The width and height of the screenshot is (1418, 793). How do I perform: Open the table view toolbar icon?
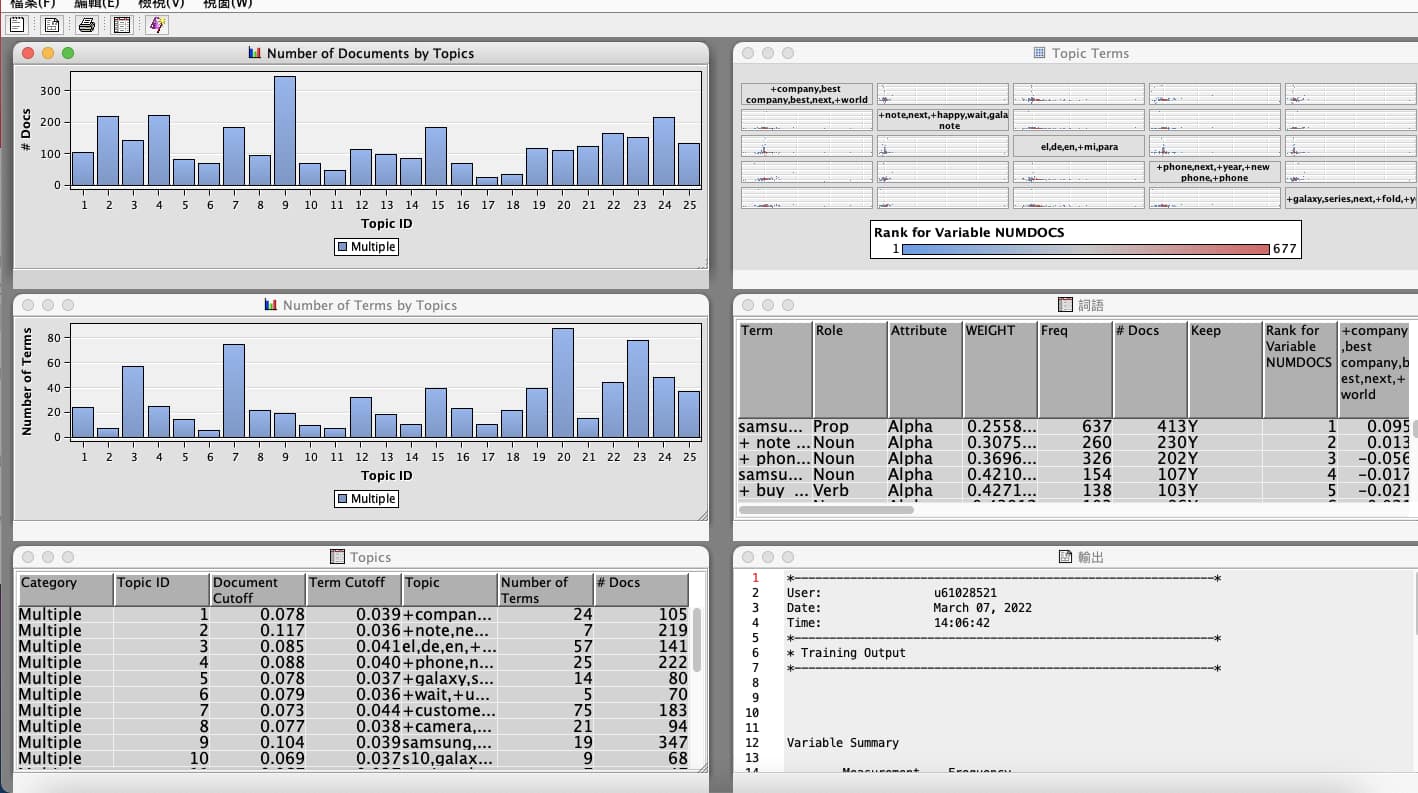[x=122, y=25]
